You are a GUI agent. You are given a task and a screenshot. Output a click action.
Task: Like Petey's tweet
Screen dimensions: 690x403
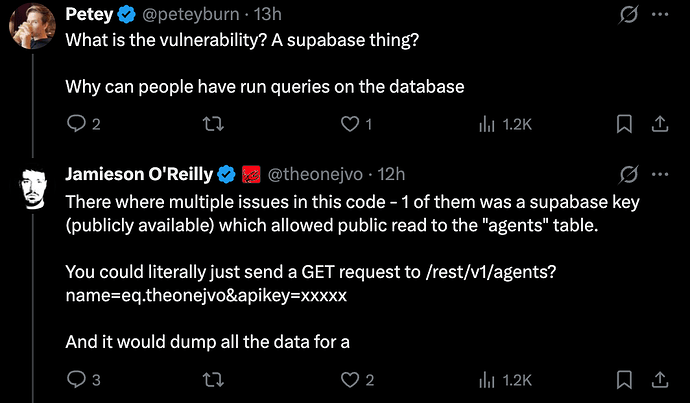coord(349,124)
